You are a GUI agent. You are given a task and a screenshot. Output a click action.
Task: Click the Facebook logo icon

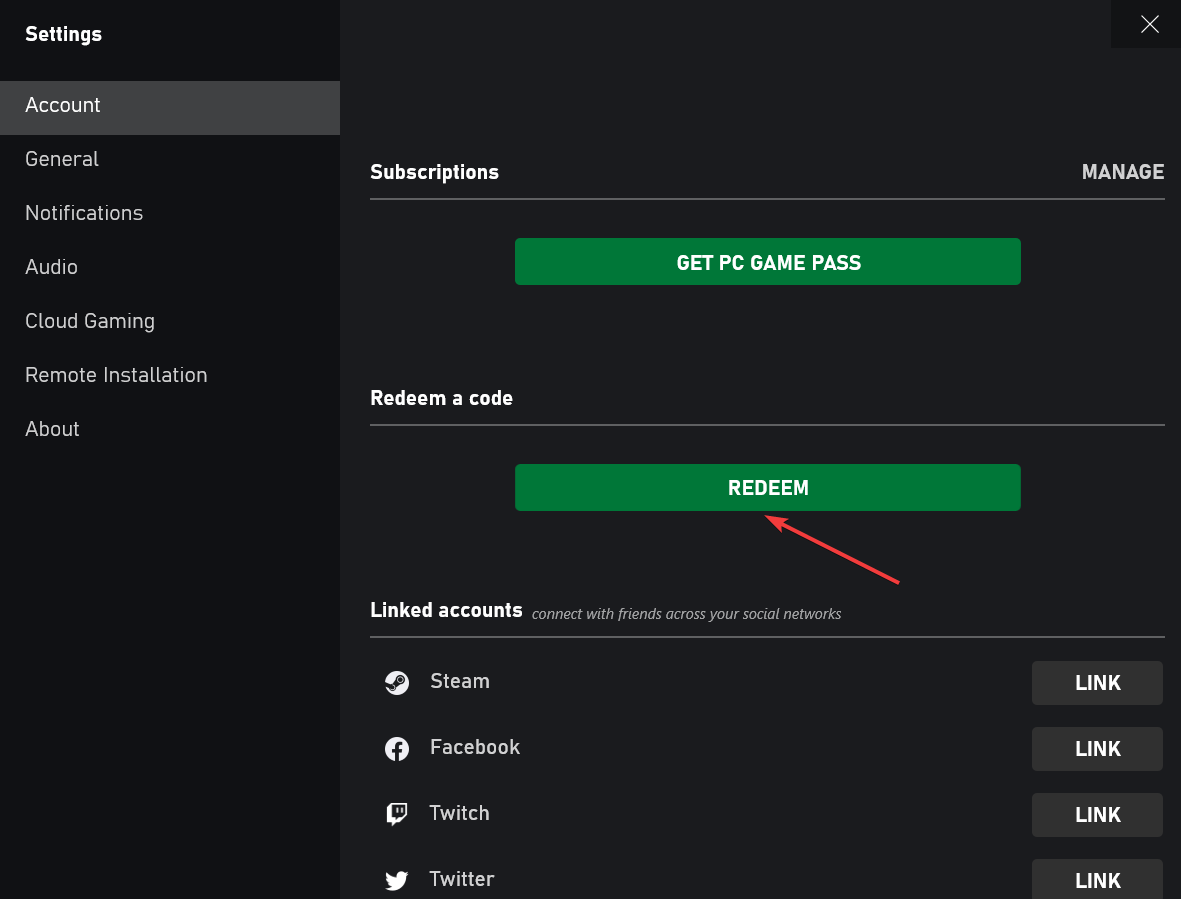click(397, 748)
